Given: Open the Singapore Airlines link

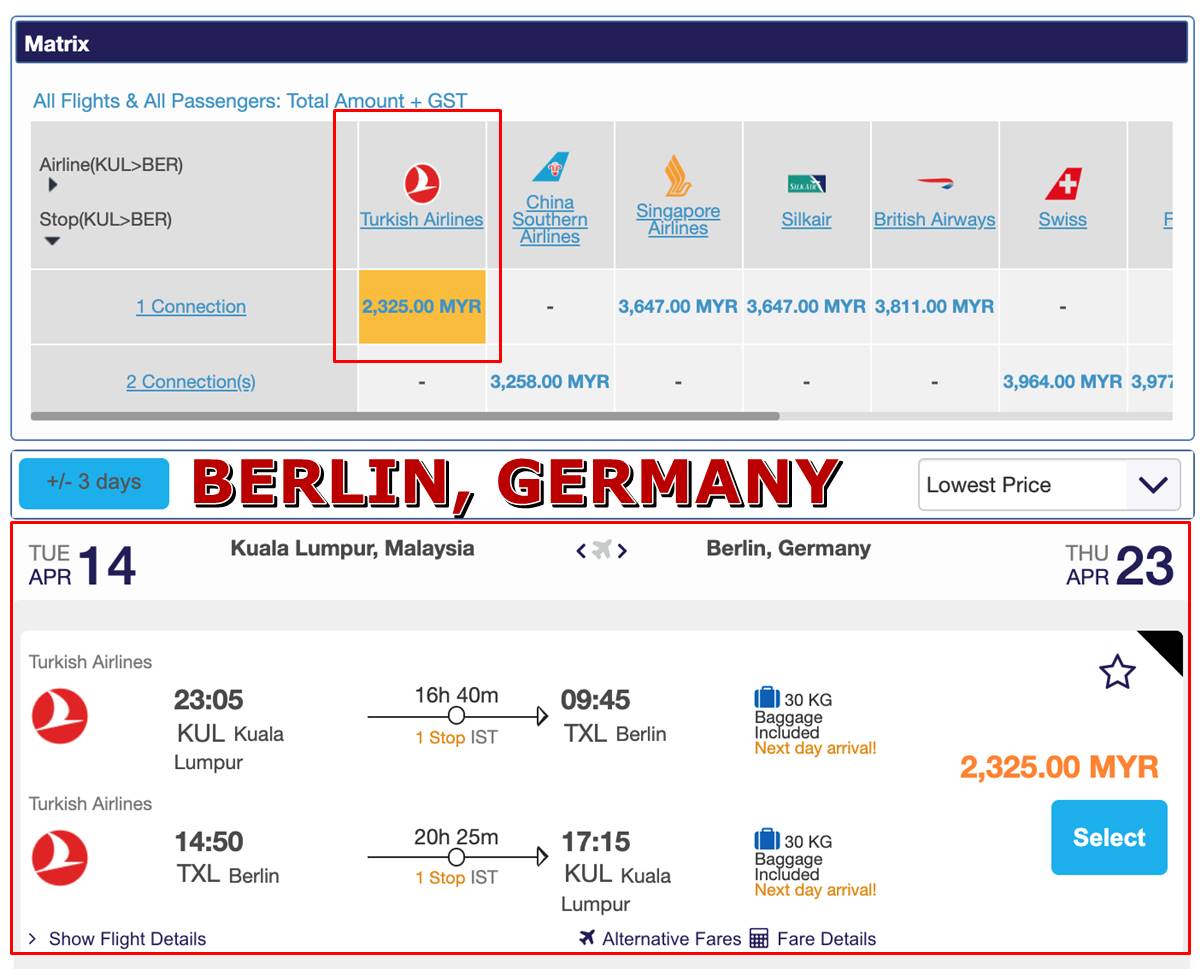Looking at the screenshot, I should click(678, 219).
